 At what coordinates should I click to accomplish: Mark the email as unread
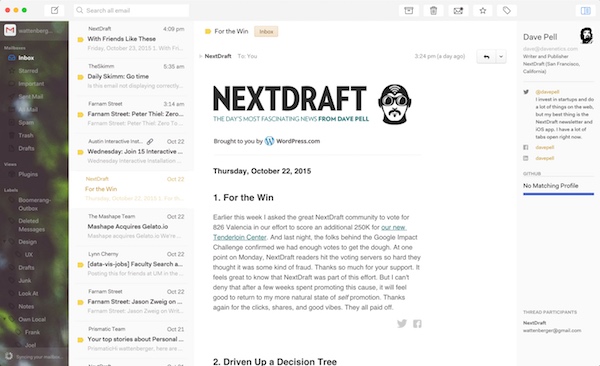click(458, 10)
